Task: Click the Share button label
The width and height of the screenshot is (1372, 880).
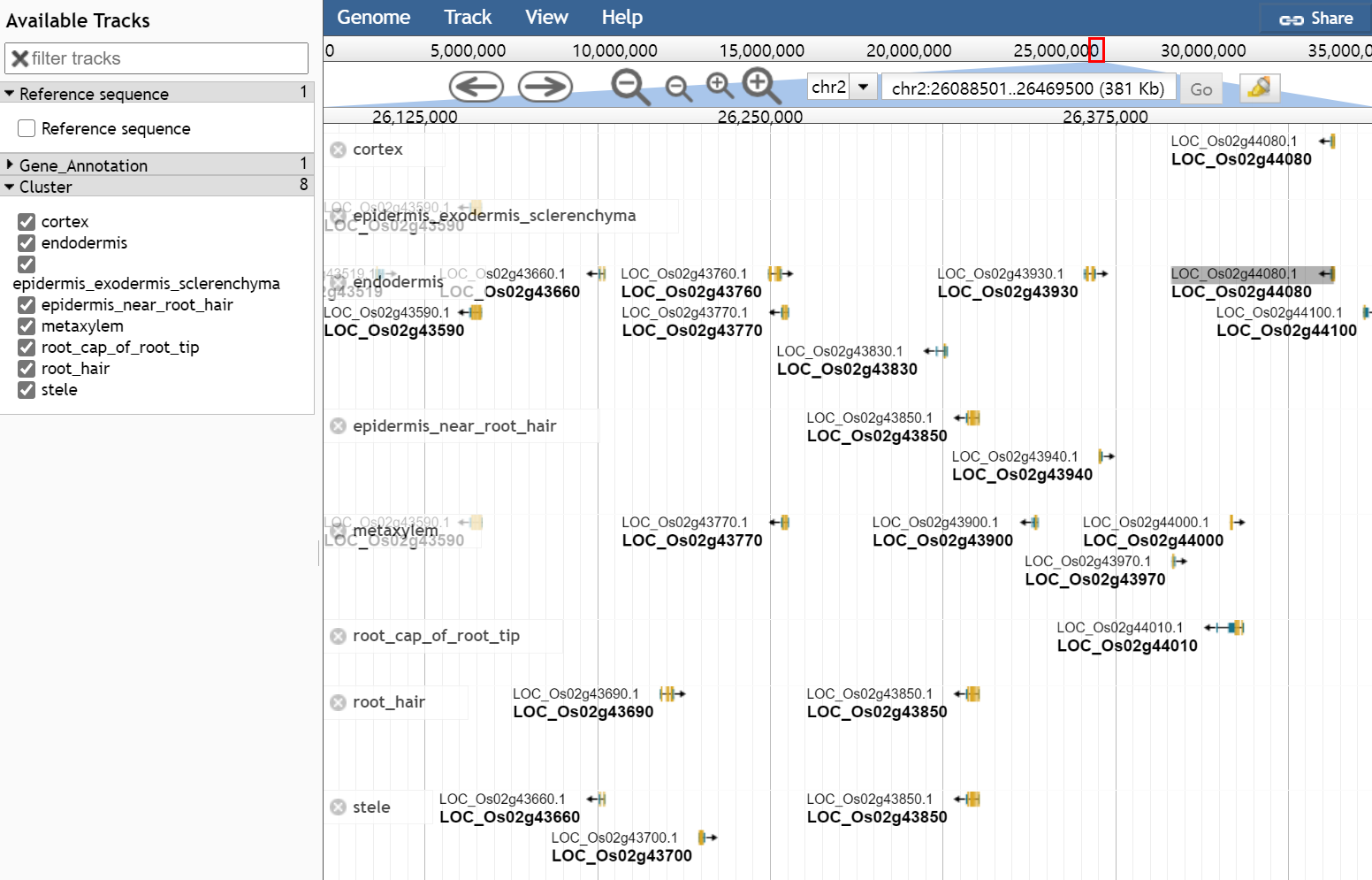Action: click(x=1332, y=19)
